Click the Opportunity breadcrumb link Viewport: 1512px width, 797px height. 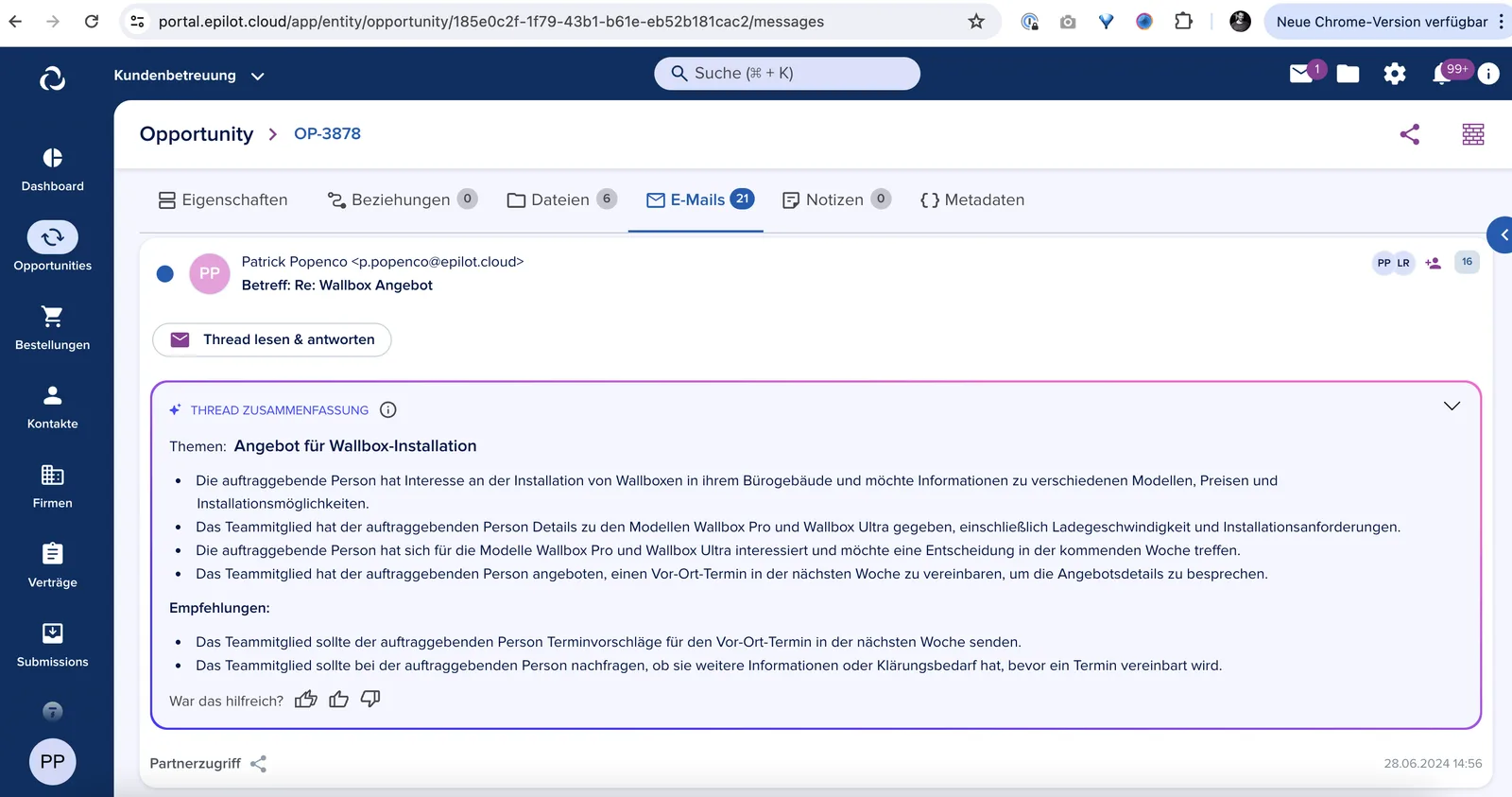197,134
